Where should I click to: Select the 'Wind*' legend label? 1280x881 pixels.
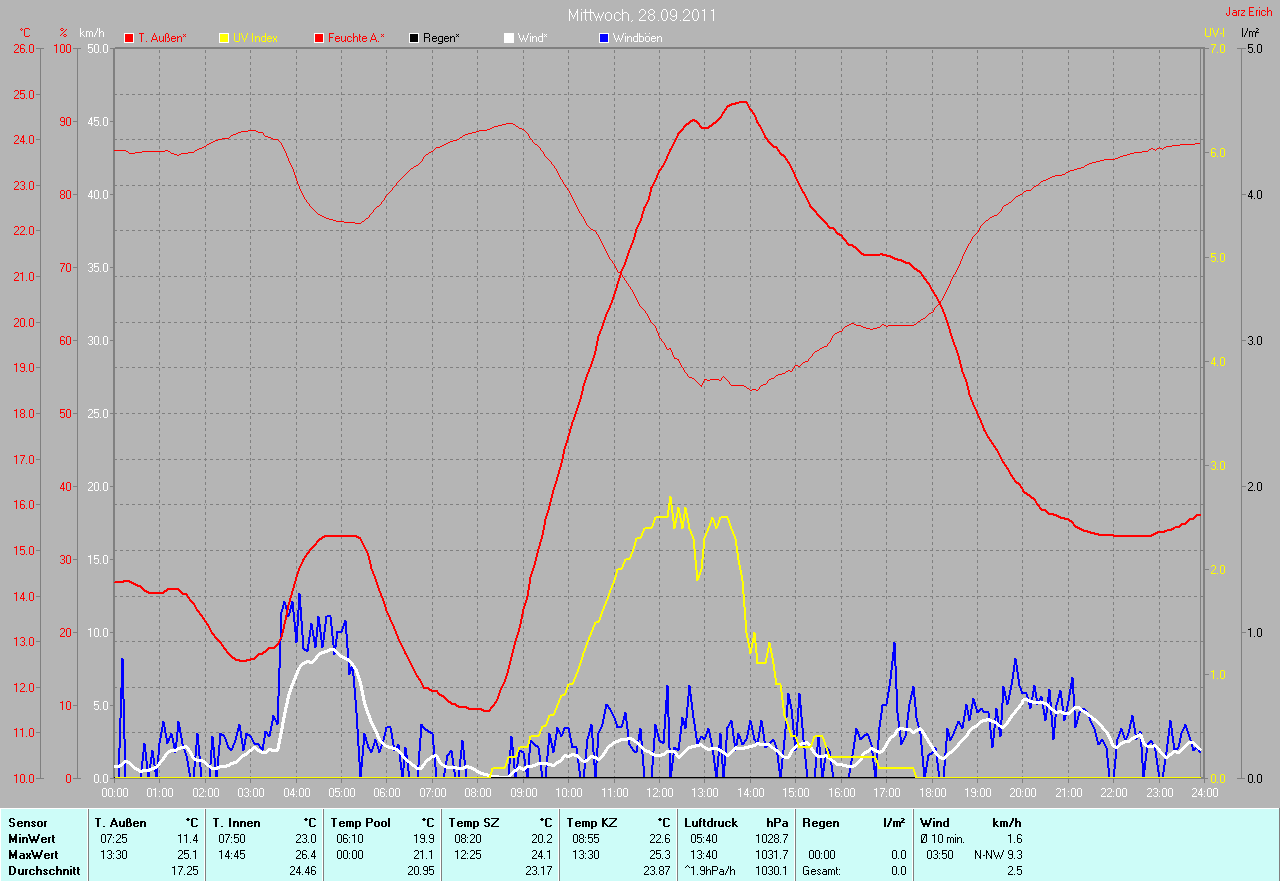[x=533, y=38]
